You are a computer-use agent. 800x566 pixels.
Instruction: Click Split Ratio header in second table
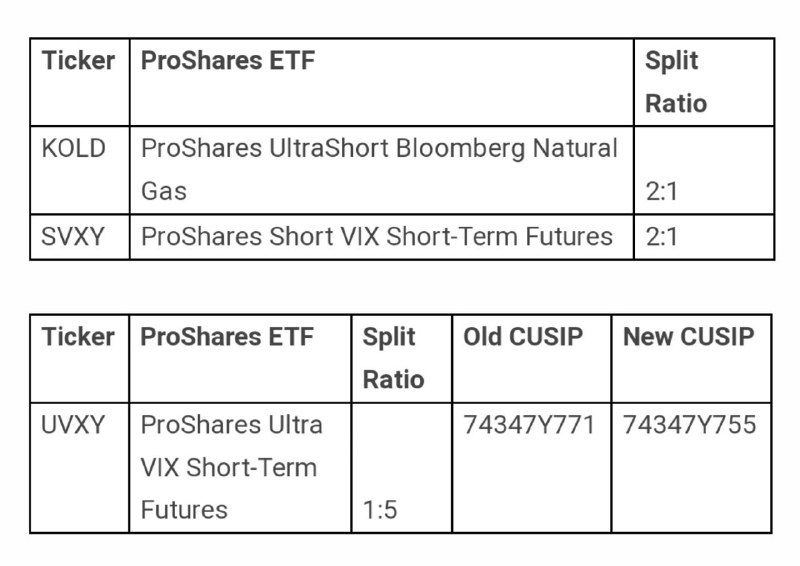point(393,358)
